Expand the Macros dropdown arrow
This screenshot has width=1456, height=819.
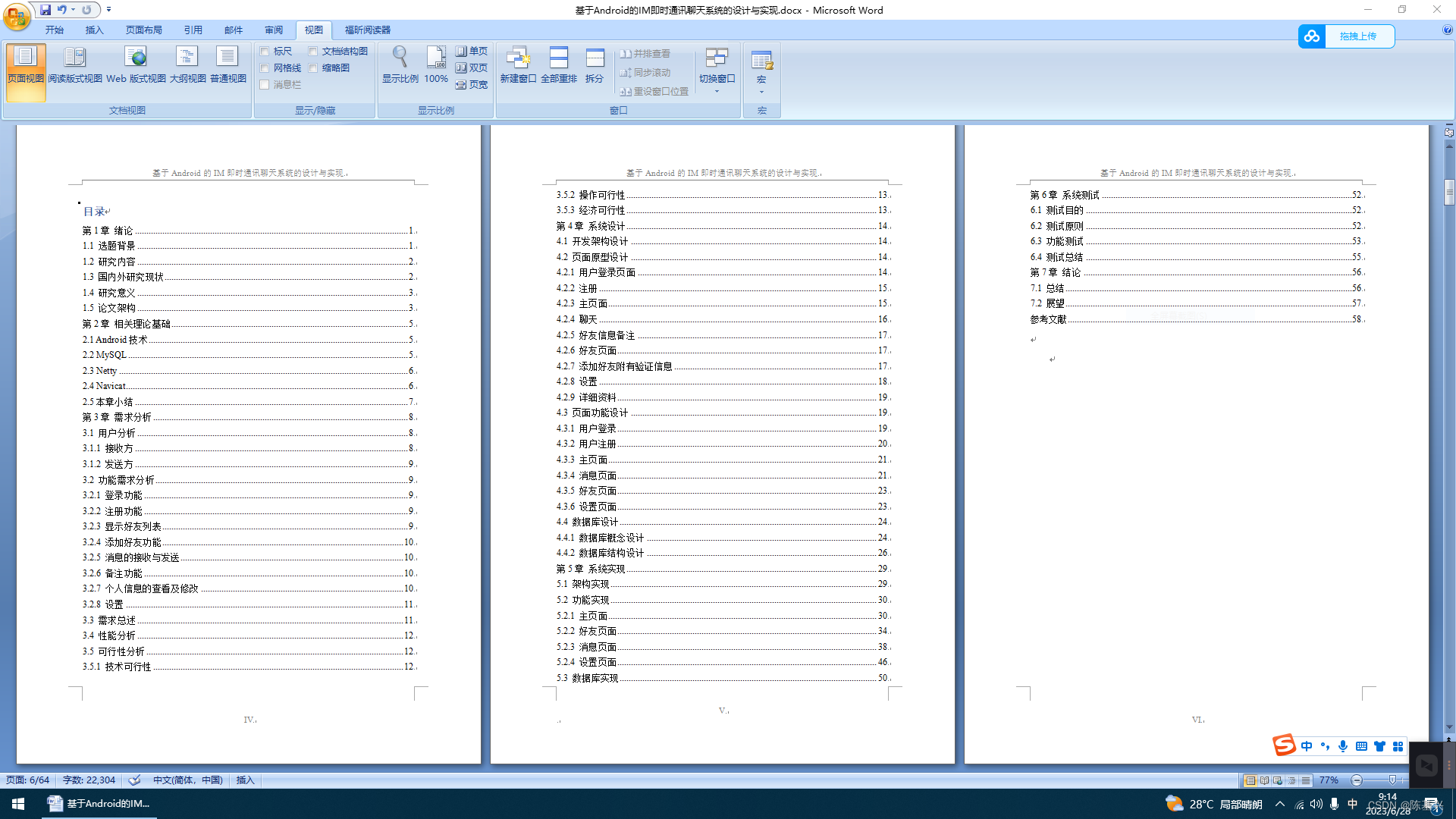(761, 93)
